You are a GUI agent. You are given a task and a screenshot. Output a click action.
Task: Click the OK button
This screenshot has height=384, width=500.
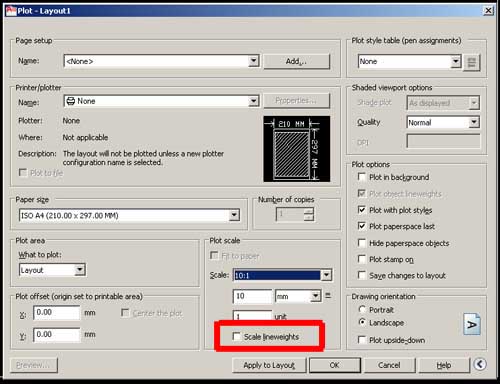335,365
